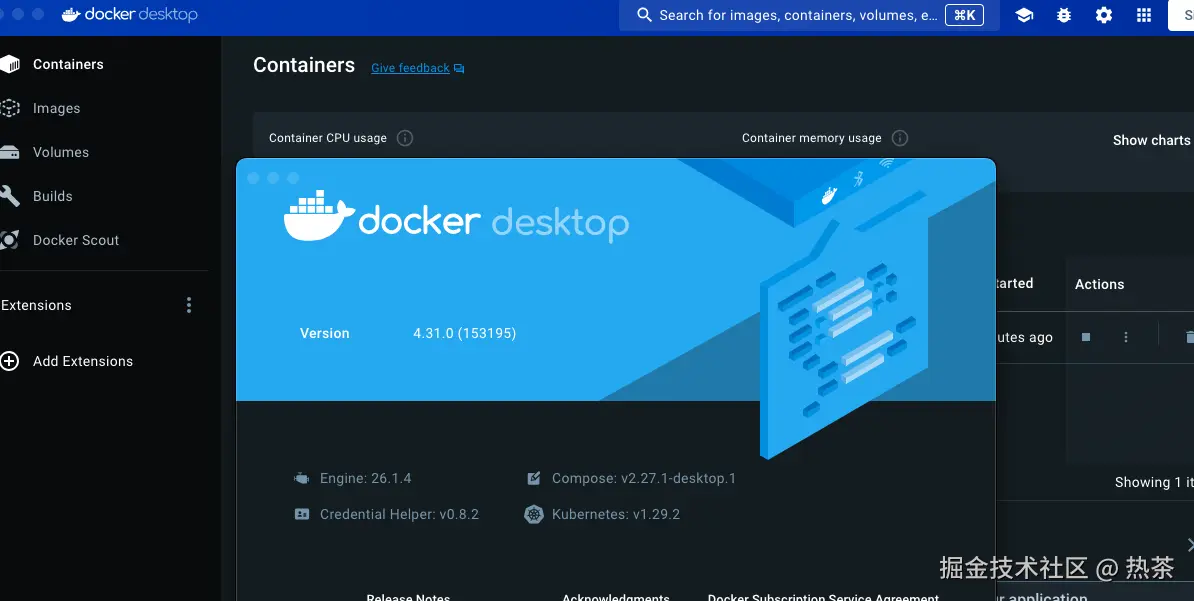Open the Volumes section in sidebar
Viewport: 1194px width, 601px height.
(61, 152)
